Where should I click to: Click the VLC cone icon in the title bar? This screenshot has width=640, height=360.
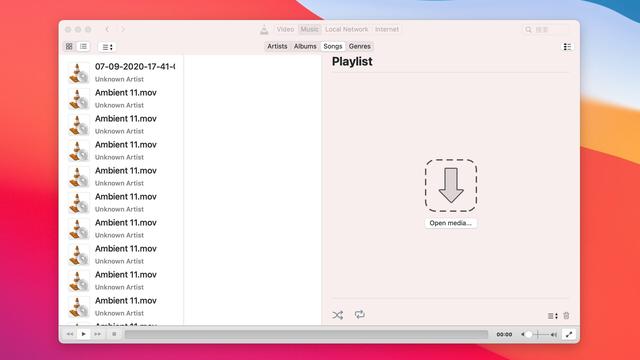[x=264, y=29]
